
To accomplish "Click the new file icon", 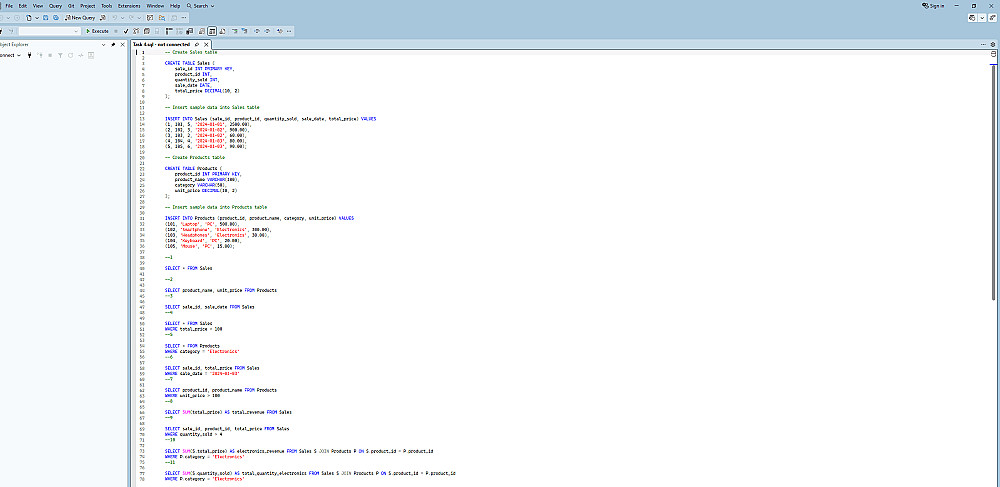I will click(x=29, y=18).
